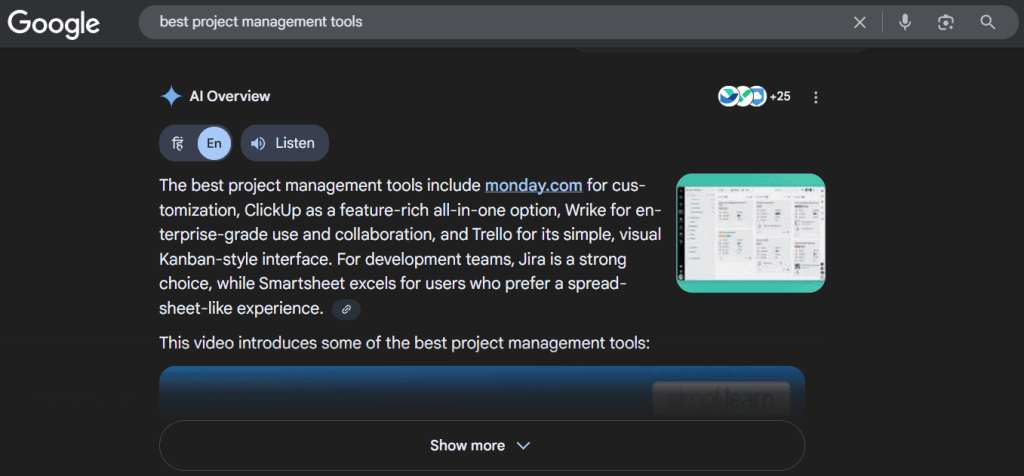Expand the overview with Show more
1024x476 pixels.
pyautogui.click(x=468, y=446)
